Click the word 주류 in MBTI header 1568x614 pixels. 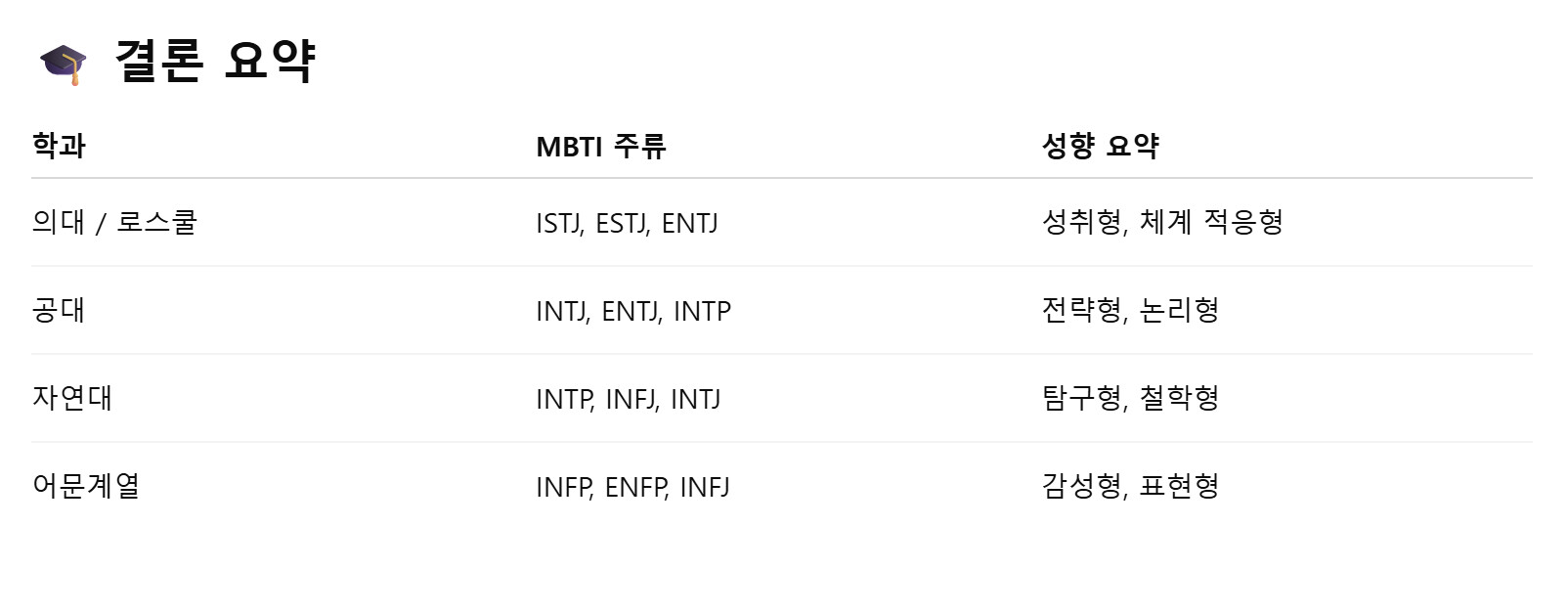point(639,147)
